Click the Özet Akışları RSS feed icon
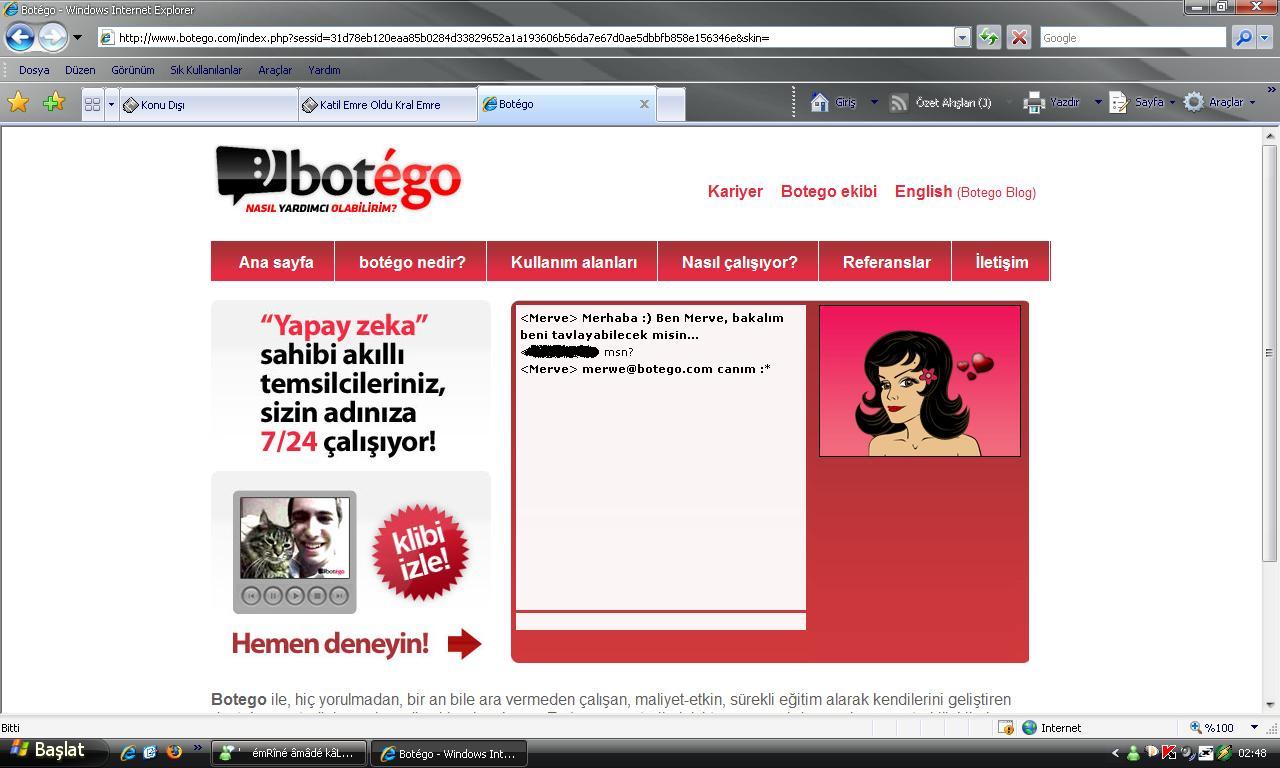This screenshot has height=768, width=1280. click(899, 102)
